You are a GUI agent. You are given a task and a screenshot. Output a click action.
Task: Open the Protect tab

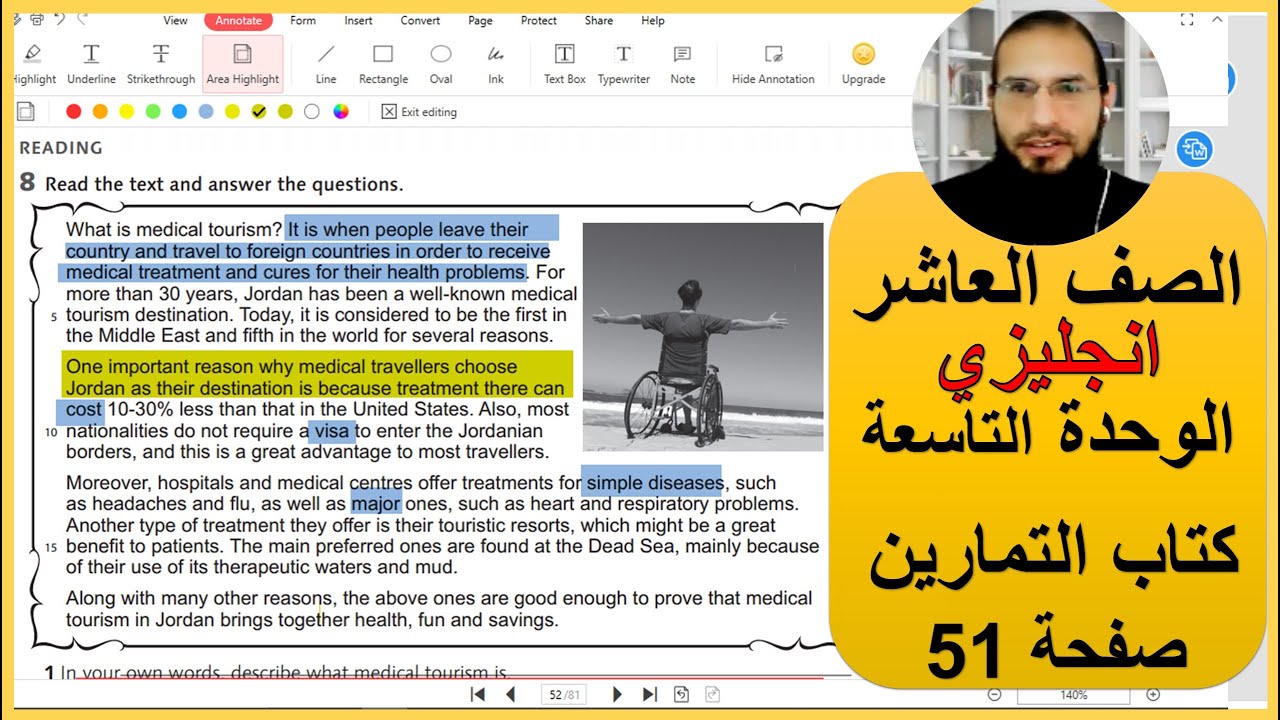tap(539, 20)
